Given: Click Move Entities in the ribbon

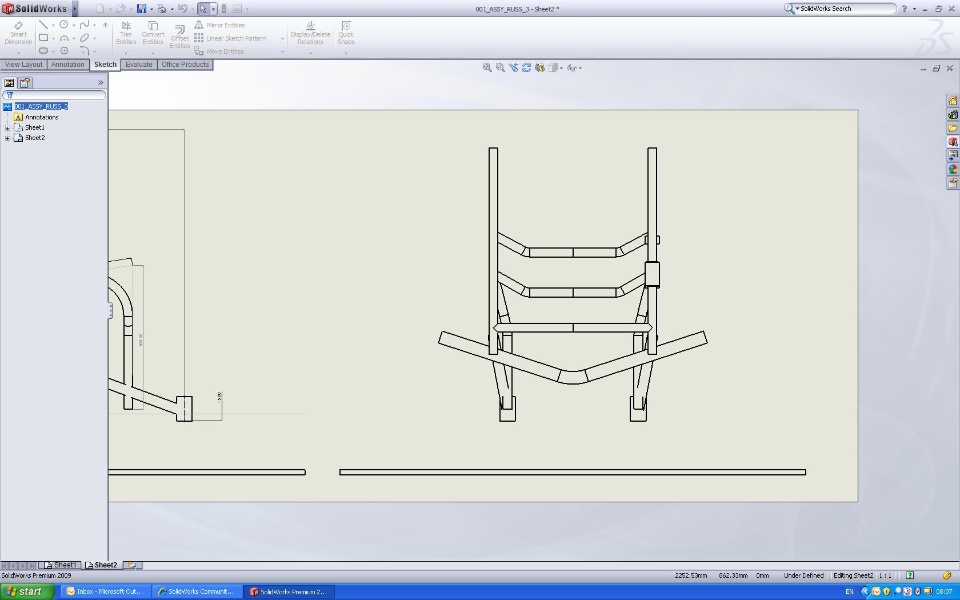Looking at the screenshot, I should click(219, 51).
